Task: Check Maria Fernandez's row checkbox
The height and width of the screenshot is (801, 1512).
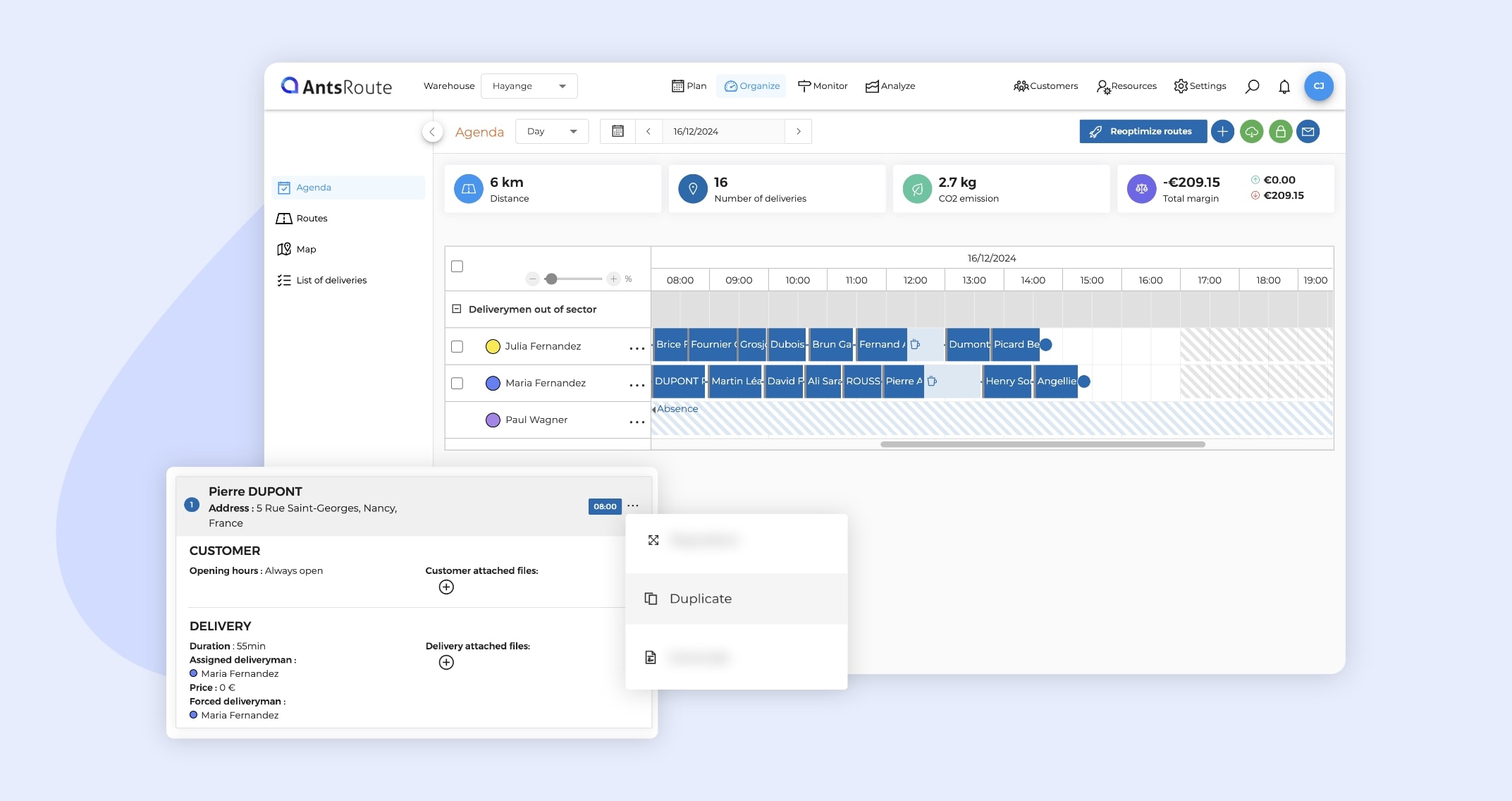Action: click(x=457, y=384)
